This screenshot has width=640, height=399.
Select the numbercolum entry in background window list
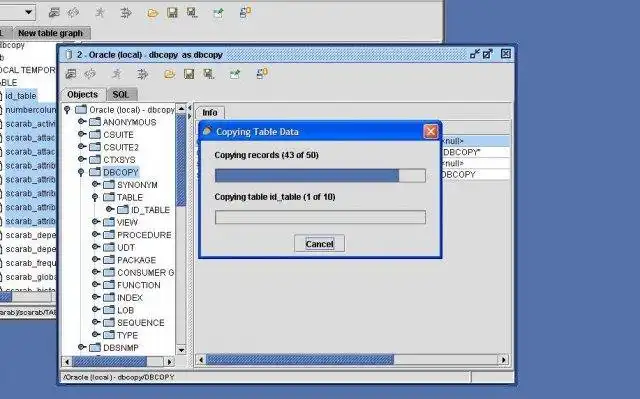click(x=30, y=110)
